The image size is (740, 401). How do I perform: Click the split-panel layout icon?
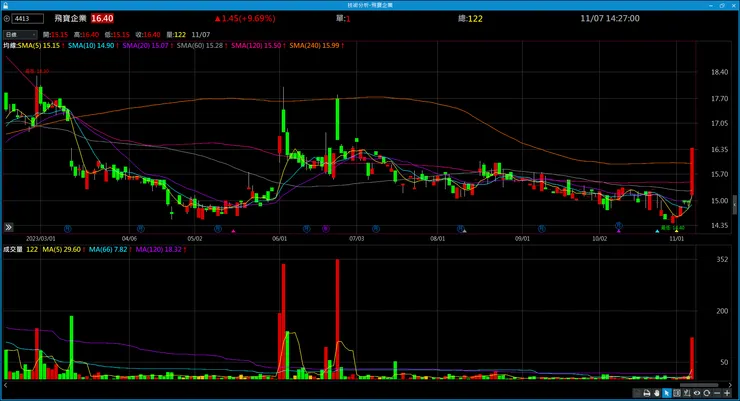(677, 393)
